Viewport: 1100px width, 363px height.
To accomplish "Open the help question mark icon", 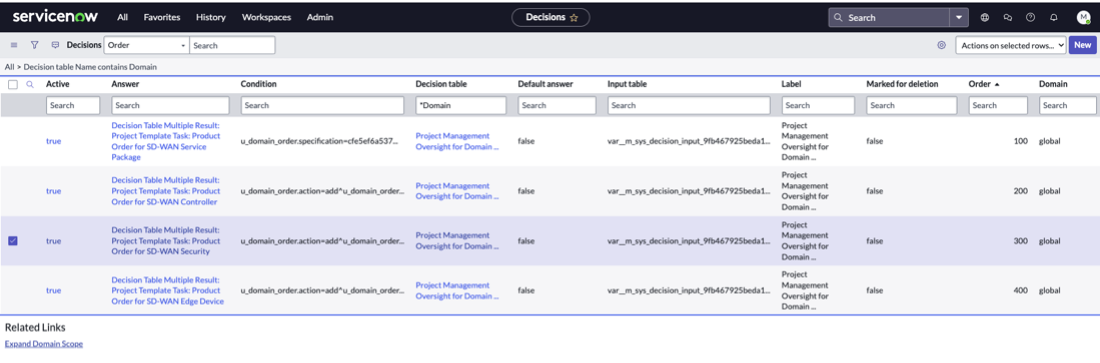I will pos(1031,18).
